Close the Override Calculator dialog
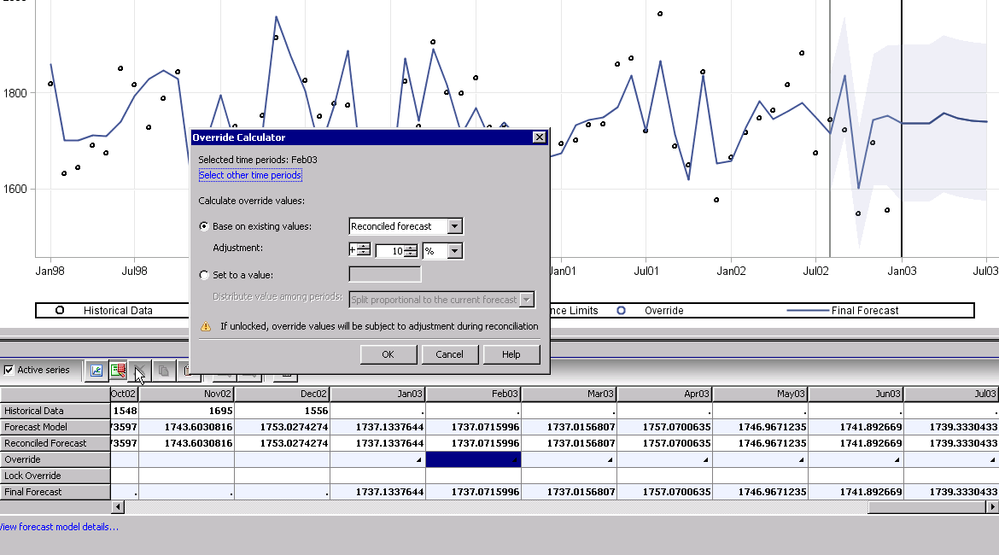Screen dimensions: 999x555 pyautogui.click(x=539, y=137)
